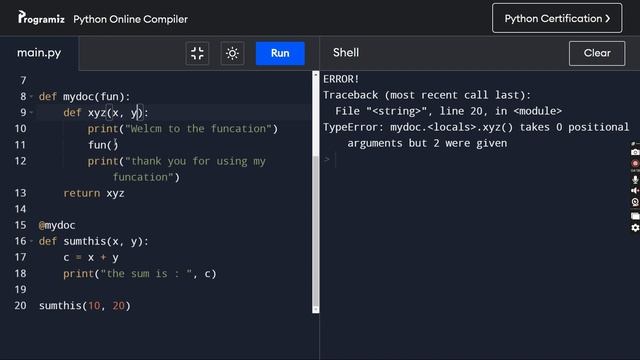Screen dimensions: 640x360
Task: Fold the xyz function at line 9
Action: click(31, 112)
